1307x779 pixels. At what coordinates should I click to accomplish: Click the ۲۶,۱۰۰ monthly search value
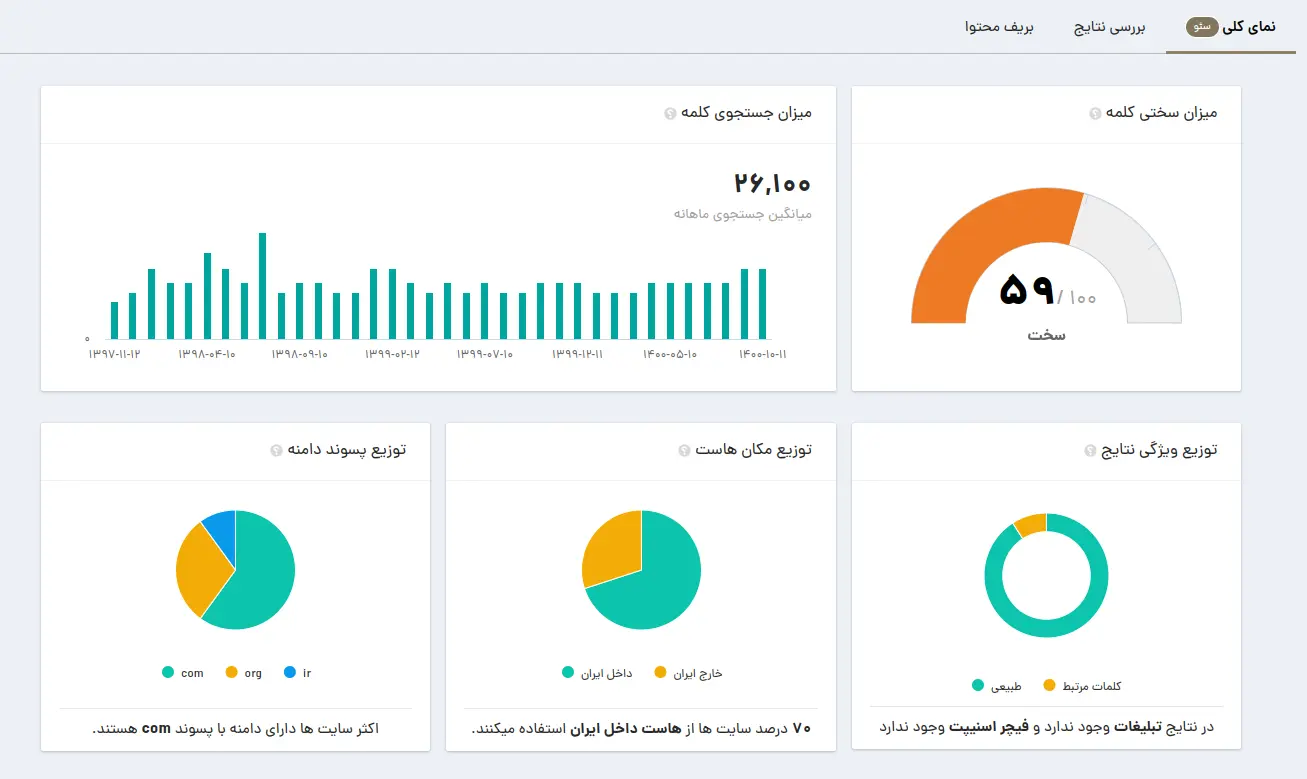772,183
